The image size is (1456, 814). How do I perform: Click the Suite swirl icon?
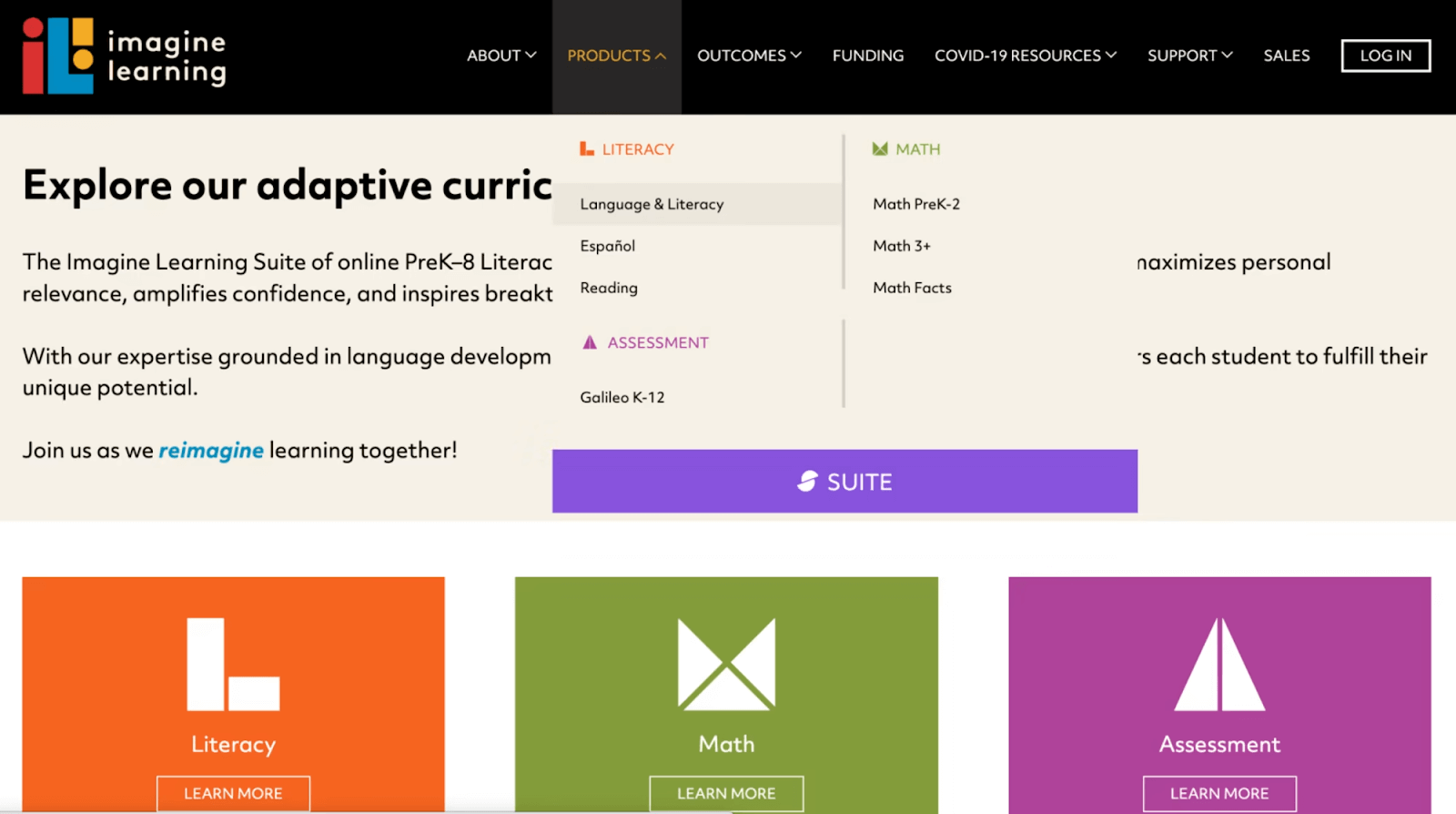coord(807,481)
